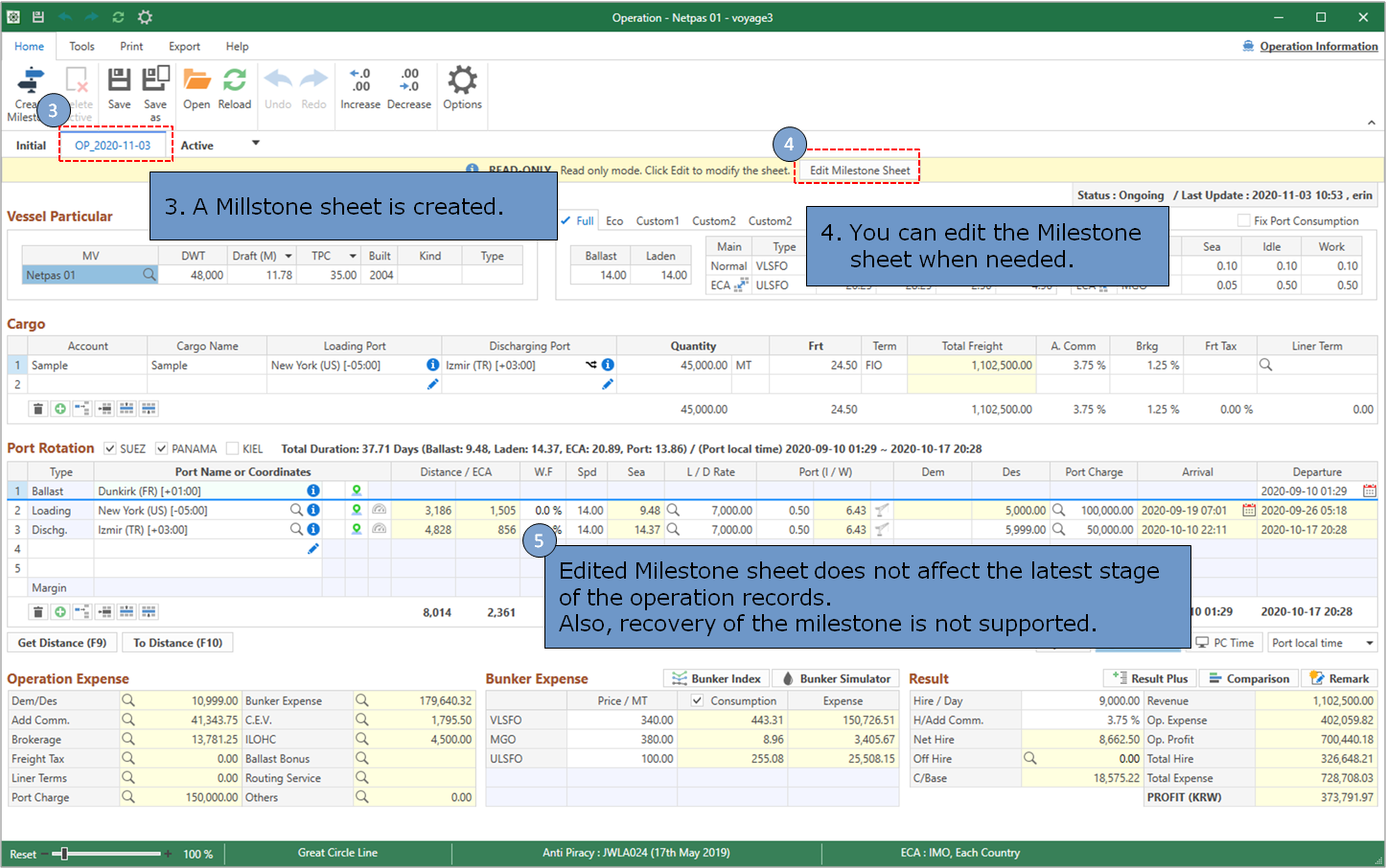The width and height of the screenshot is (1386, 868).
Task: Add a port row with the green plus under Port Rotation
Action: coord(60,612)
